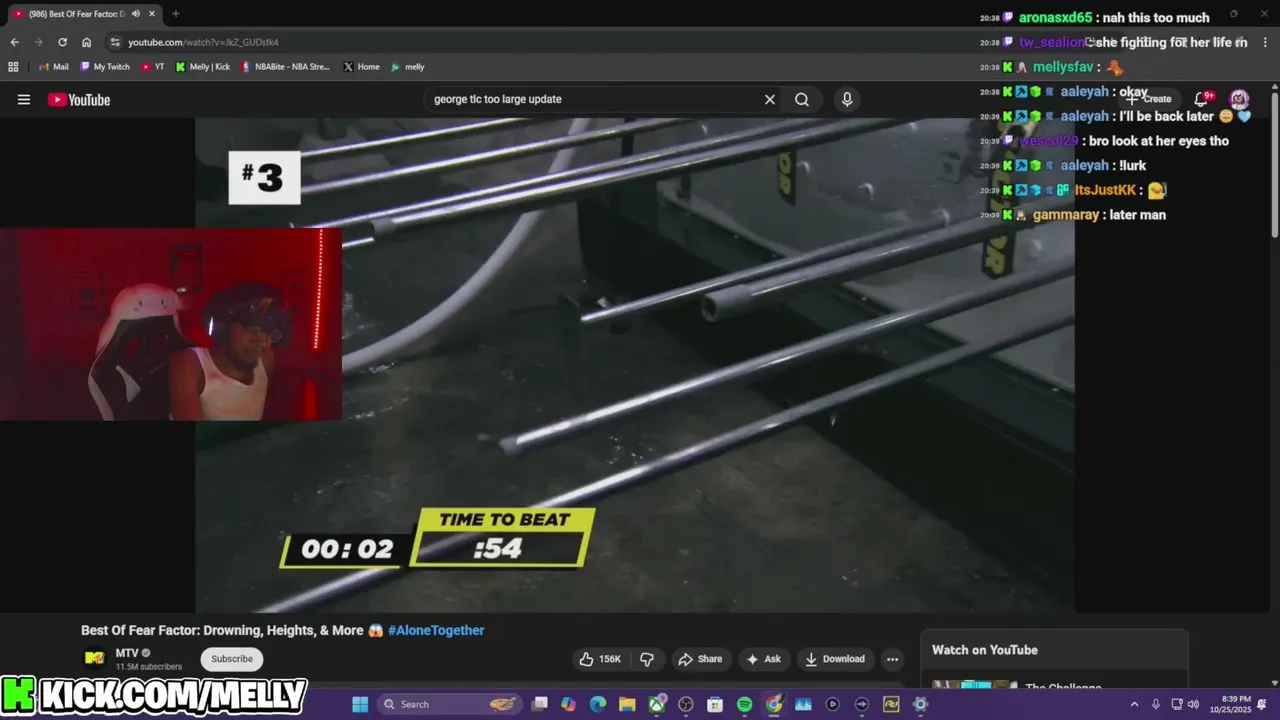Open the browser home button

[x=87, y=42]
